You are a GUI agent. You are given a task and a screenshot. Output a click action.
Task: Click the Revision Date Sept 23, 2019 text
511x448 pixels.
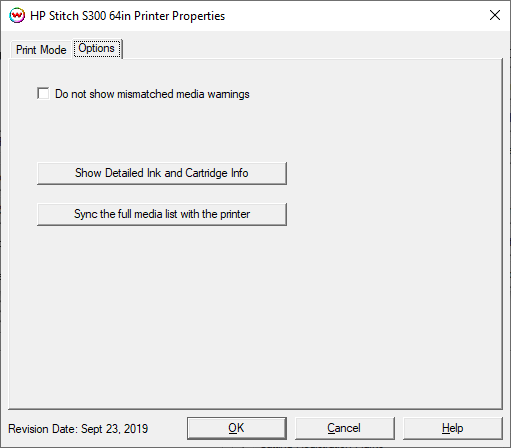pyautogui.click(x=78, y=429)
